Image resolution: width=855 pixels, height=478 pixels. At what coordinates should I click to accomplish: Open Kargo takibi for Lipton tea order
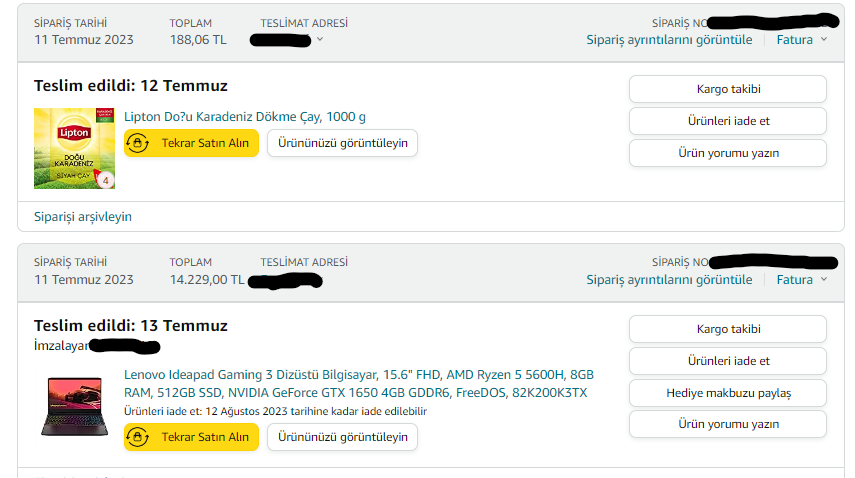pos(727,89)
